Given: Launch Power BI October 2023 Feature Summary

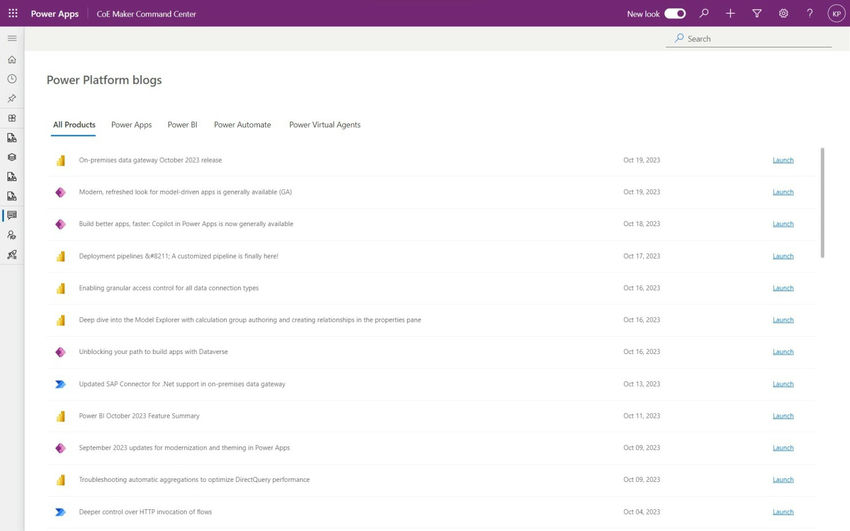Looking at the screenshot, I should pyautogui.click(x=783, y=416).
